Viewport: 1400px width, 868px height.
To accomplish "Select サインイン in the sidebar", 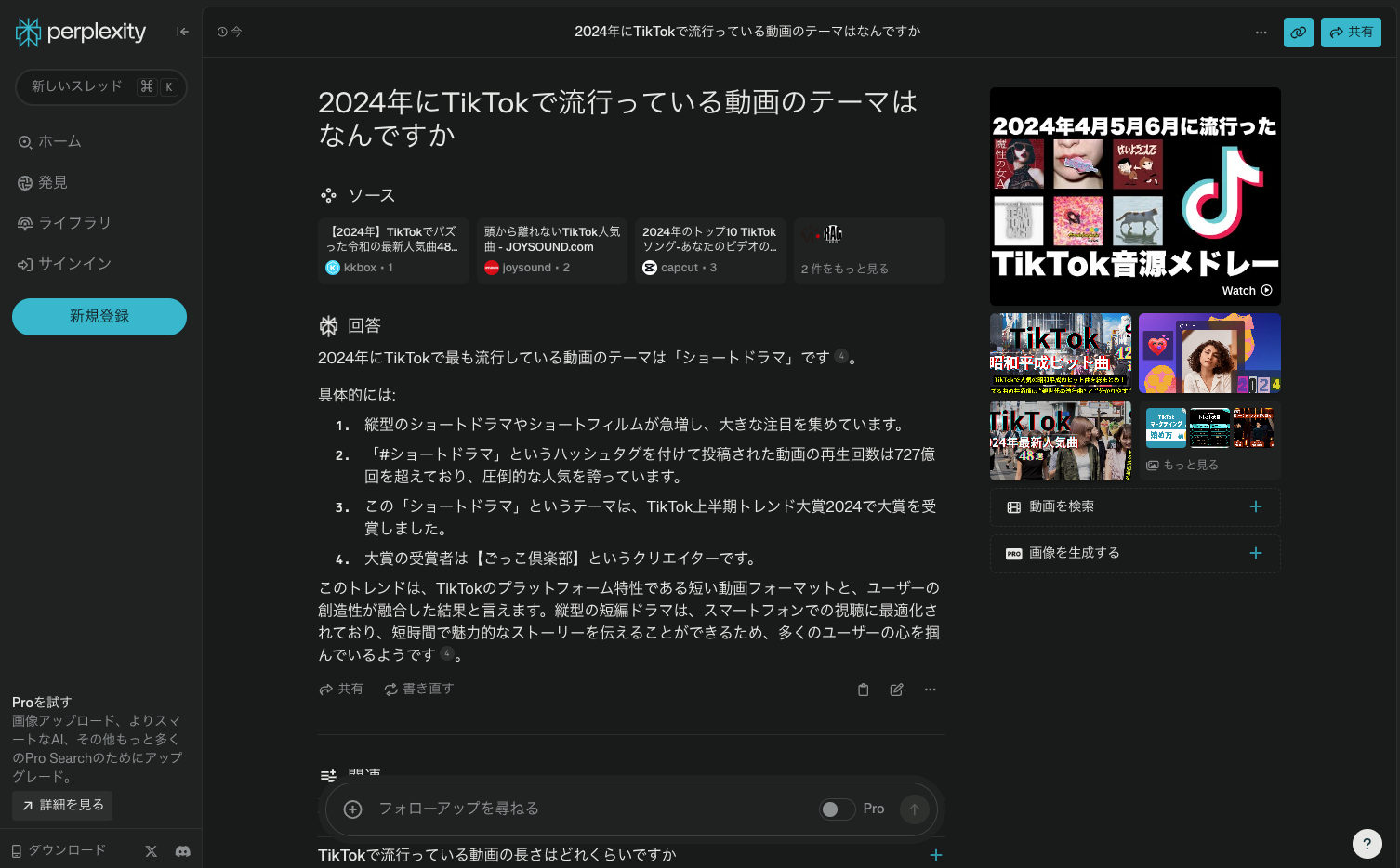I will coord(64,264).
